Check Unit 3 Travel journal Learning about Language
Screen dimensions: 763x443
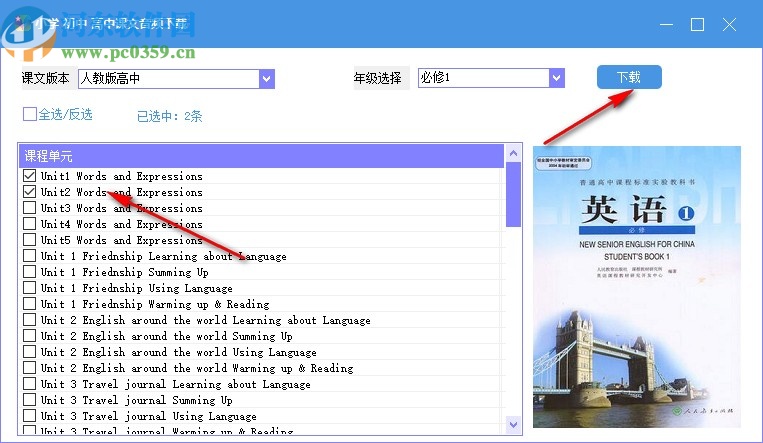coord(30,384)
